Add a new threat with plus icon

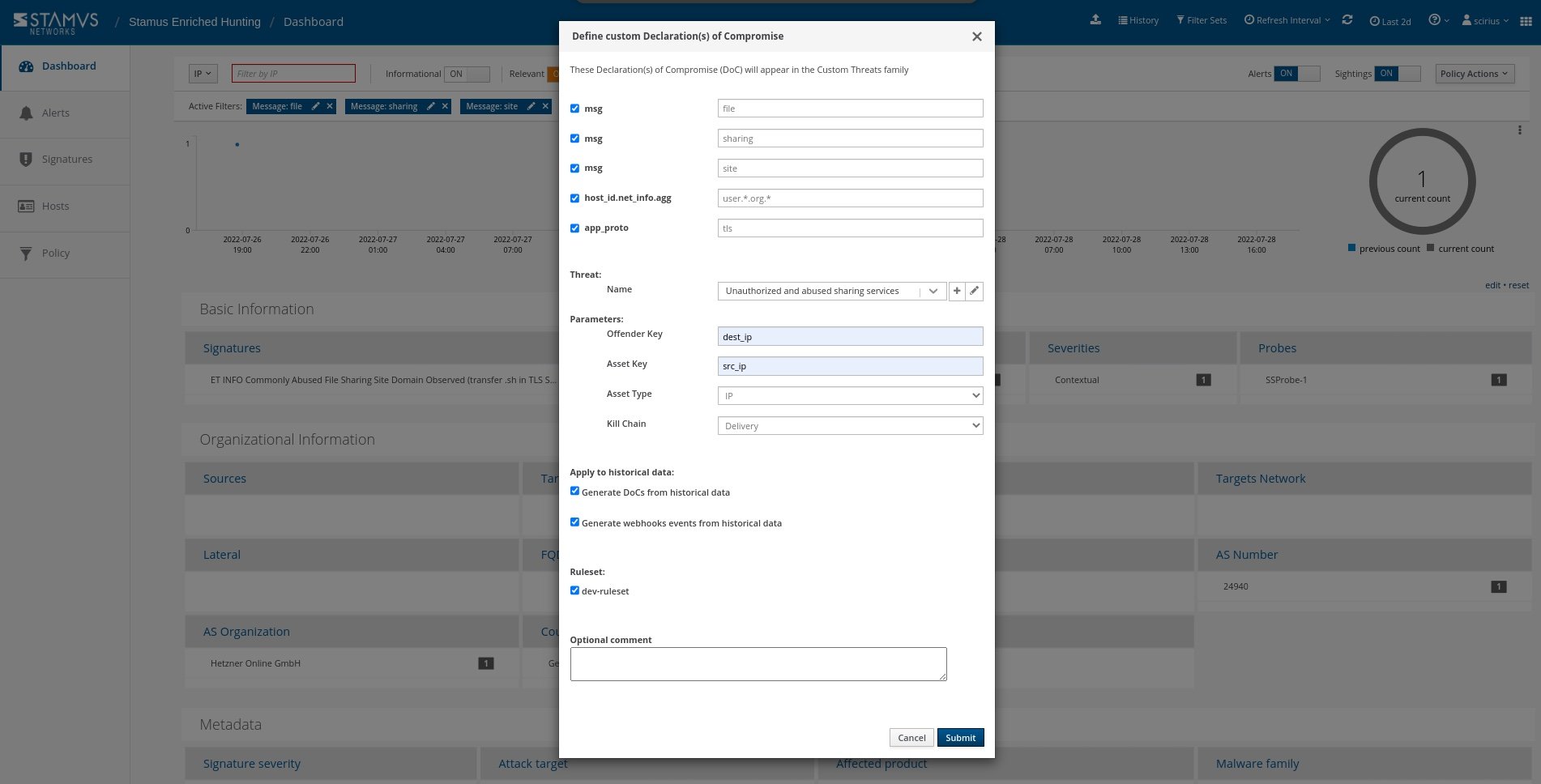click(957, 291)
